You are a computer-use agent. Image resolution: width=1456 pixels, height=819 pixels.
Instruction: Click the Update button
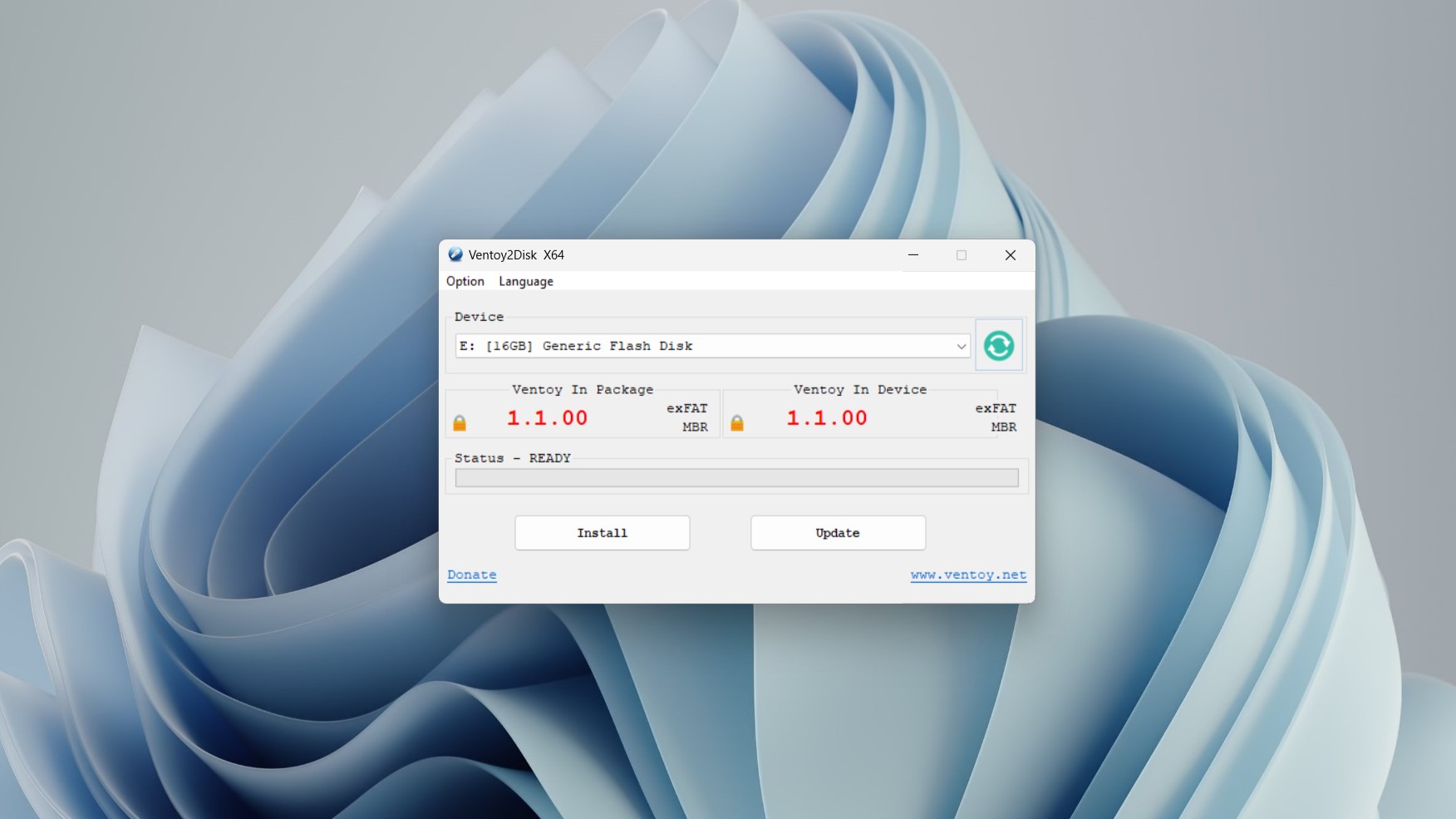(x=838, y=533)
